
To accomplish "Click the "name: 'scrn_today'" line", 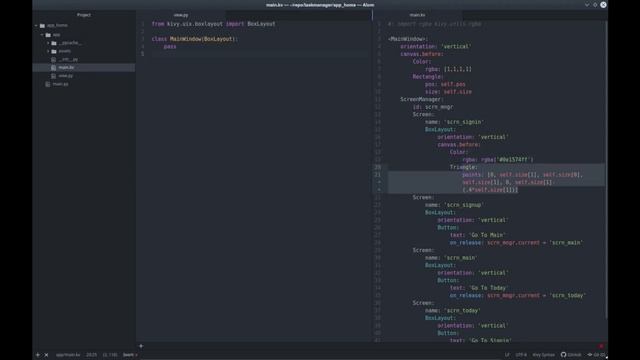I will tap(453, 311).
